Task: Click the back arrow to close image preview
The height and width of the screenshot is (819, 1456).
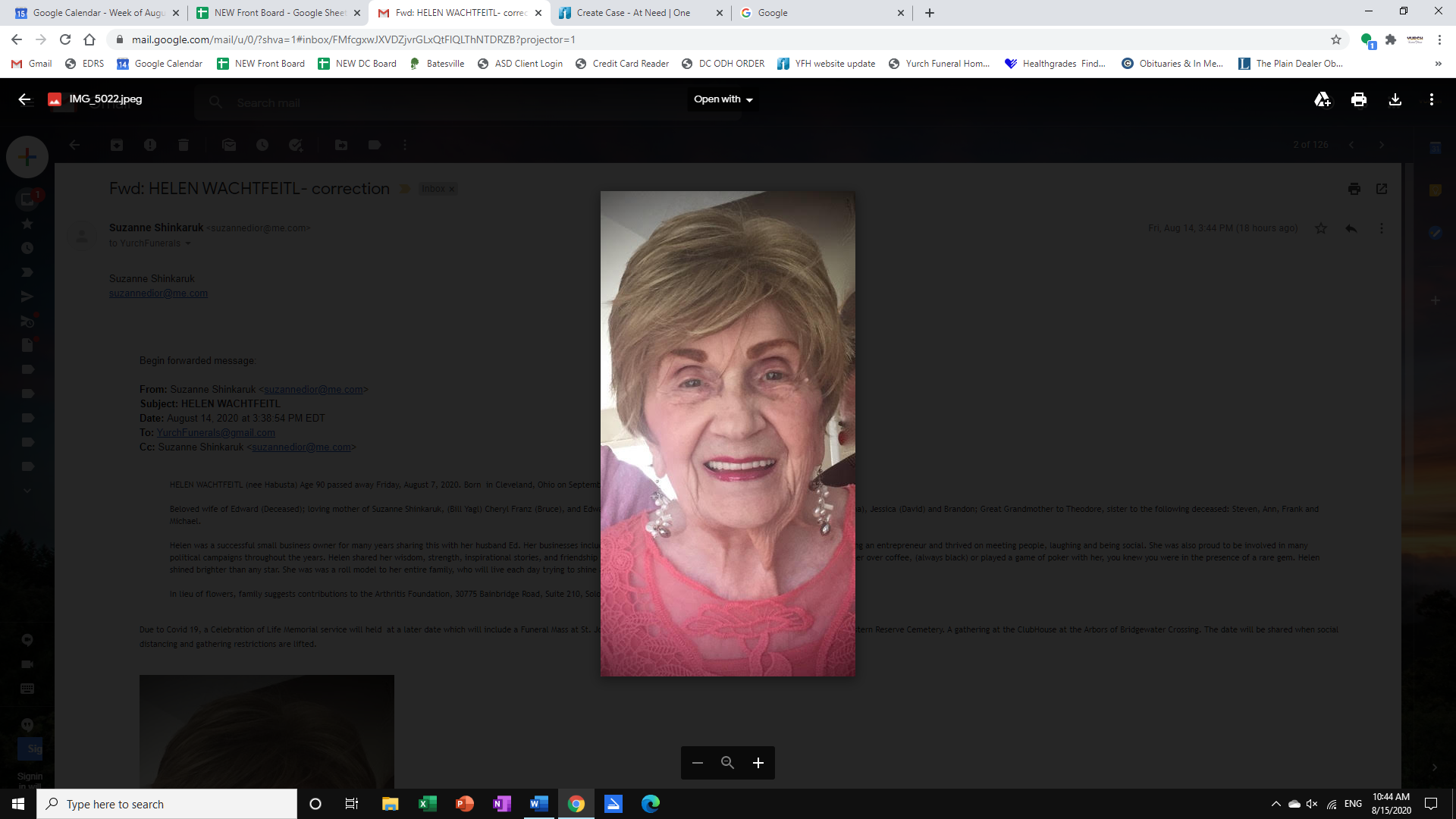Action: point(24,99)
